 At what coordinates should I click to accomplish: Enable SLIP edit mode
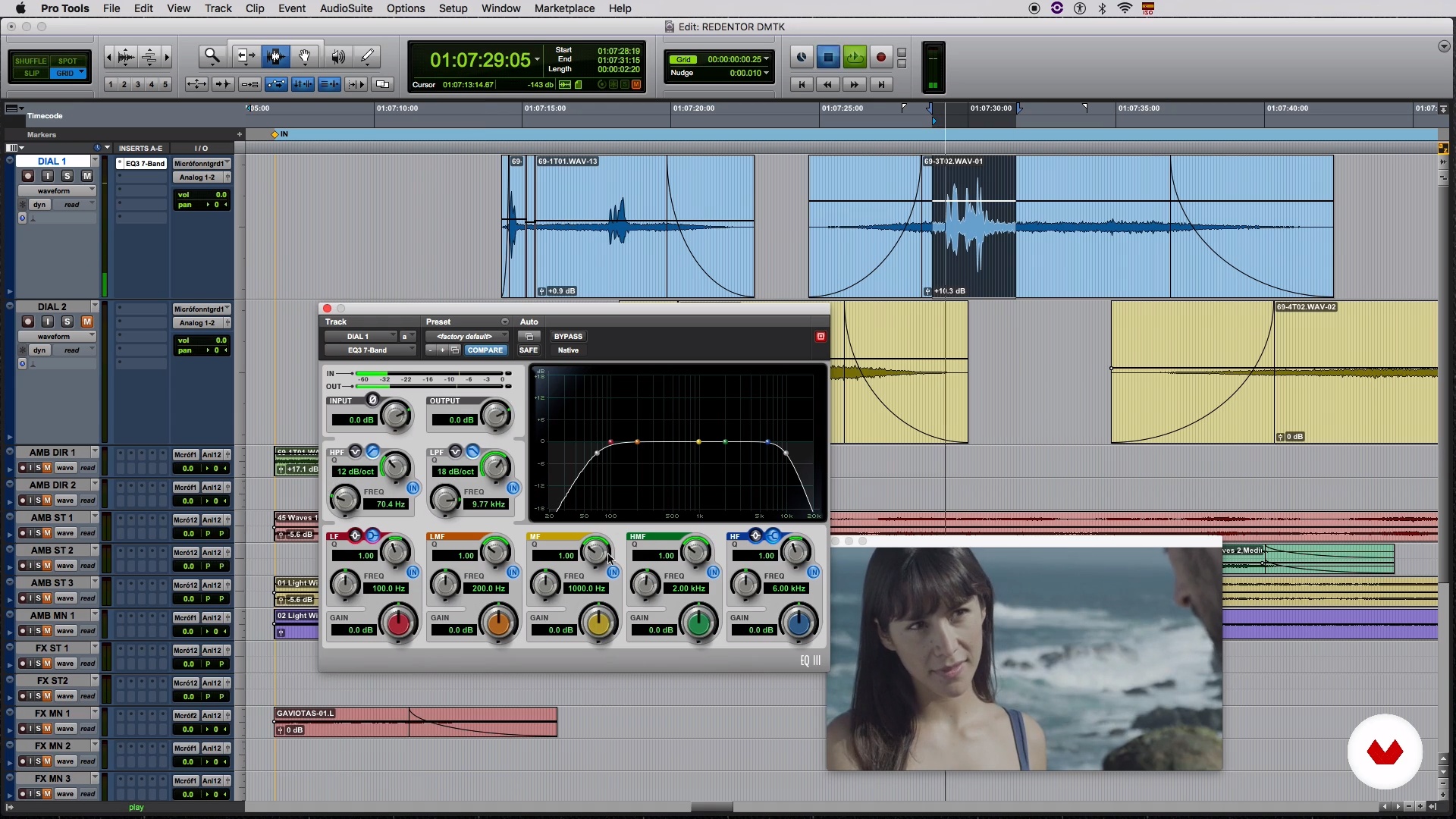point(31,74)
